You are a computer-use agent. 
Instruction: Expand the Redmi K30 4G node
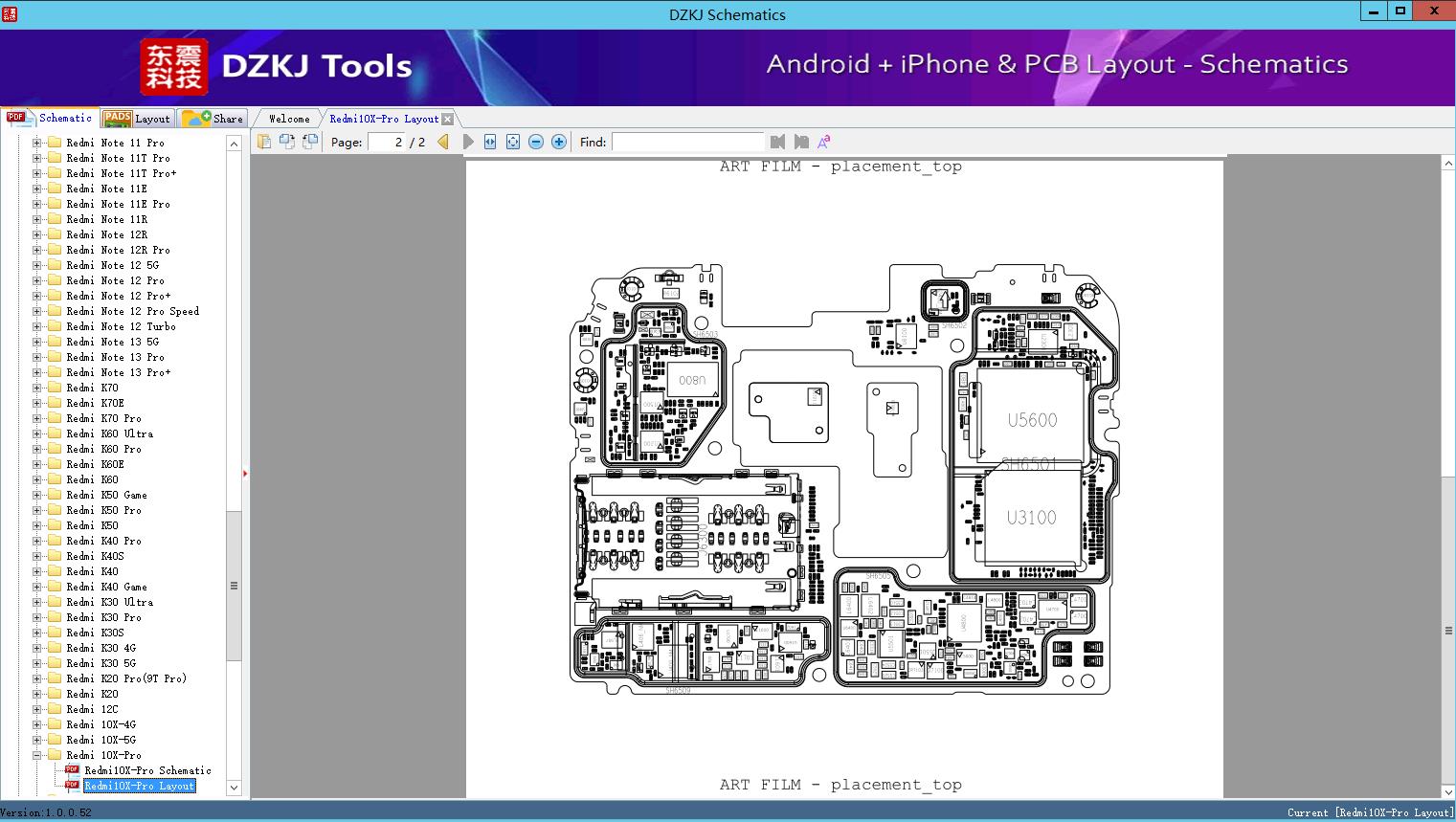click(36, 648)
